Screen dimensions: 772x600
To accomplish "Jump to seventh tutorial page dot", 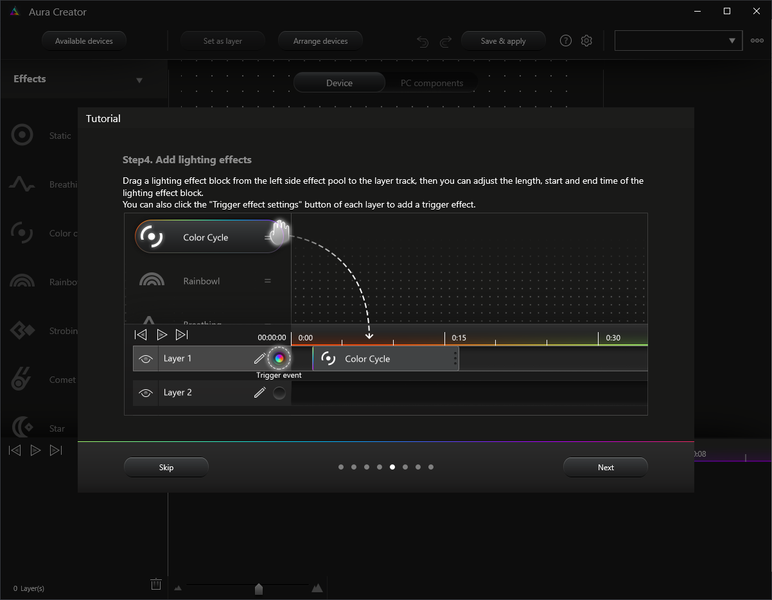I will click(418, 467).
